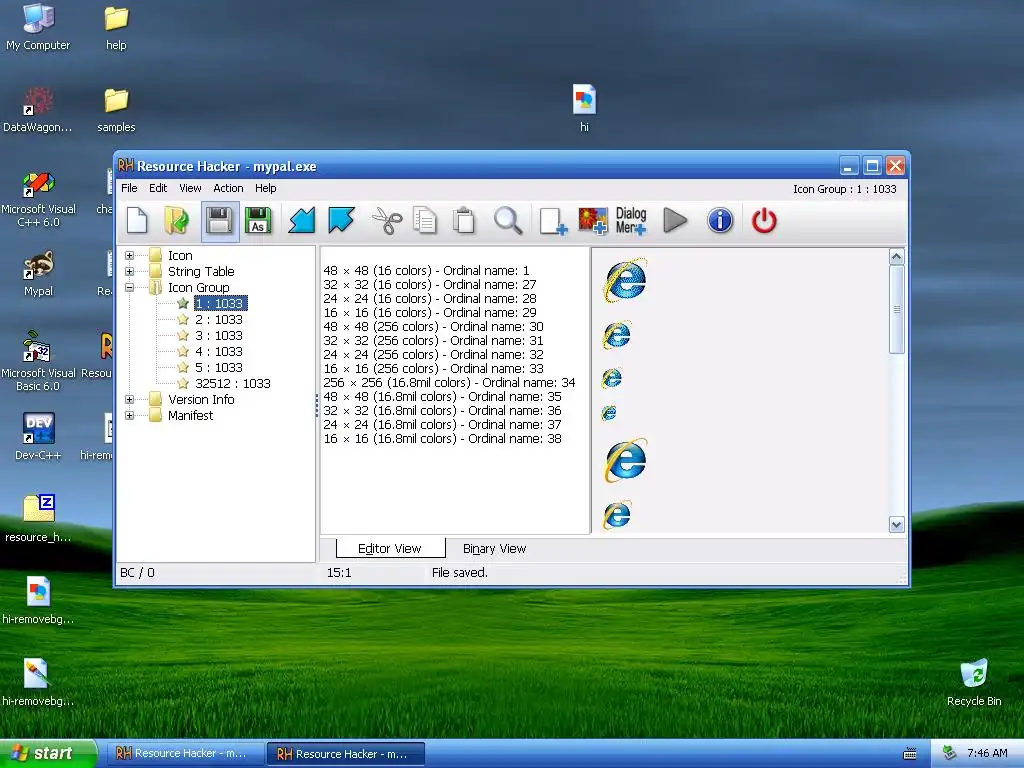
Task: Switch to the second Resource Hacker taskbar button
Action: 346,754
